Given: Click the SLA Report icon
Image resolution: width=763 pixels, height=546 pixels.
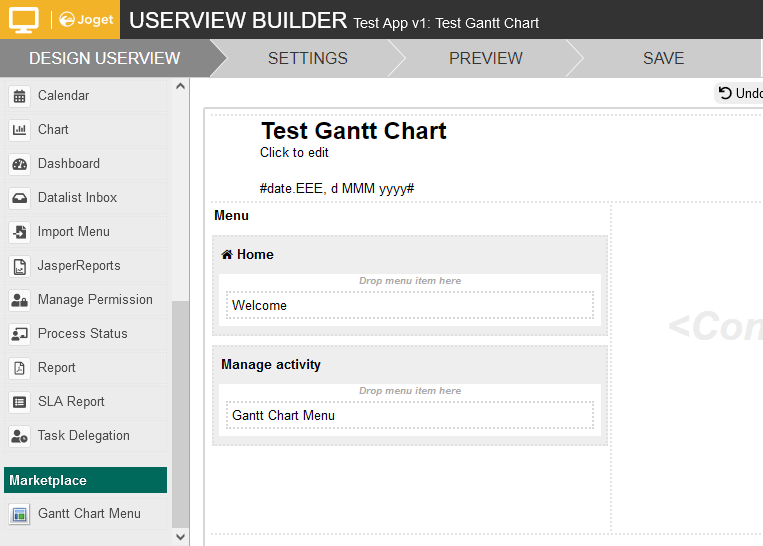Looking at the screenshot, I should [20, 402].
